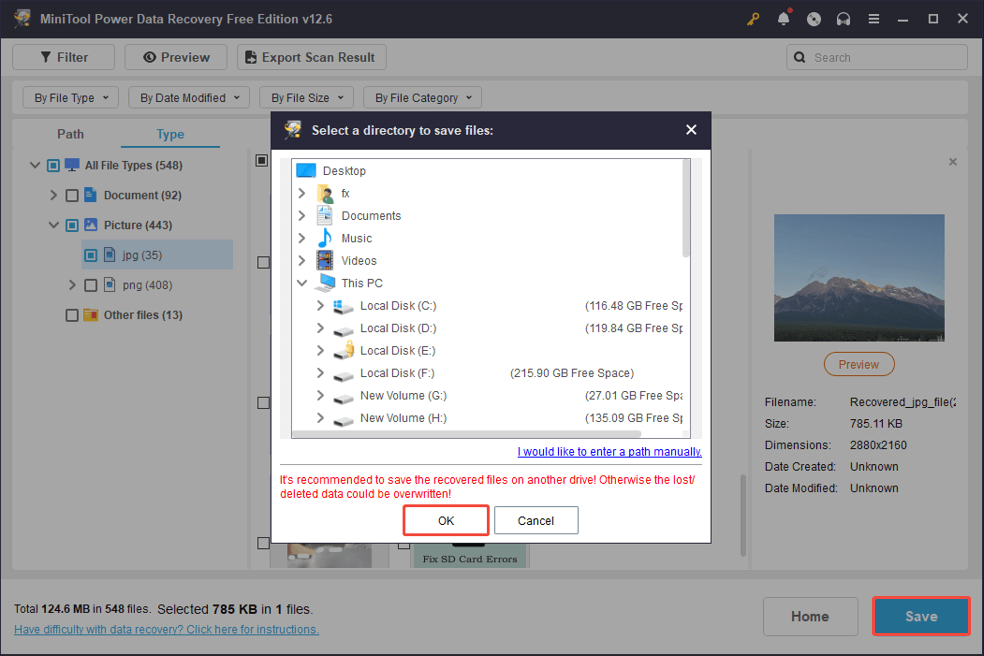Switch to the Path tab
This screenshot has width=984, height=656.
pos(71,134)
